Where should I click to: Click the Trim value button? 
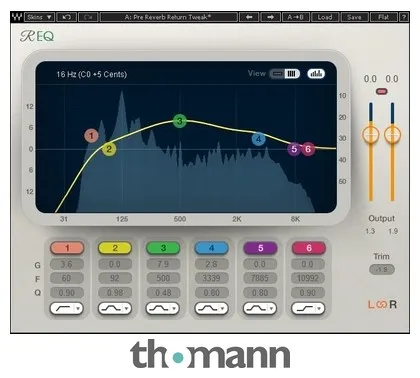click(382, 269)
